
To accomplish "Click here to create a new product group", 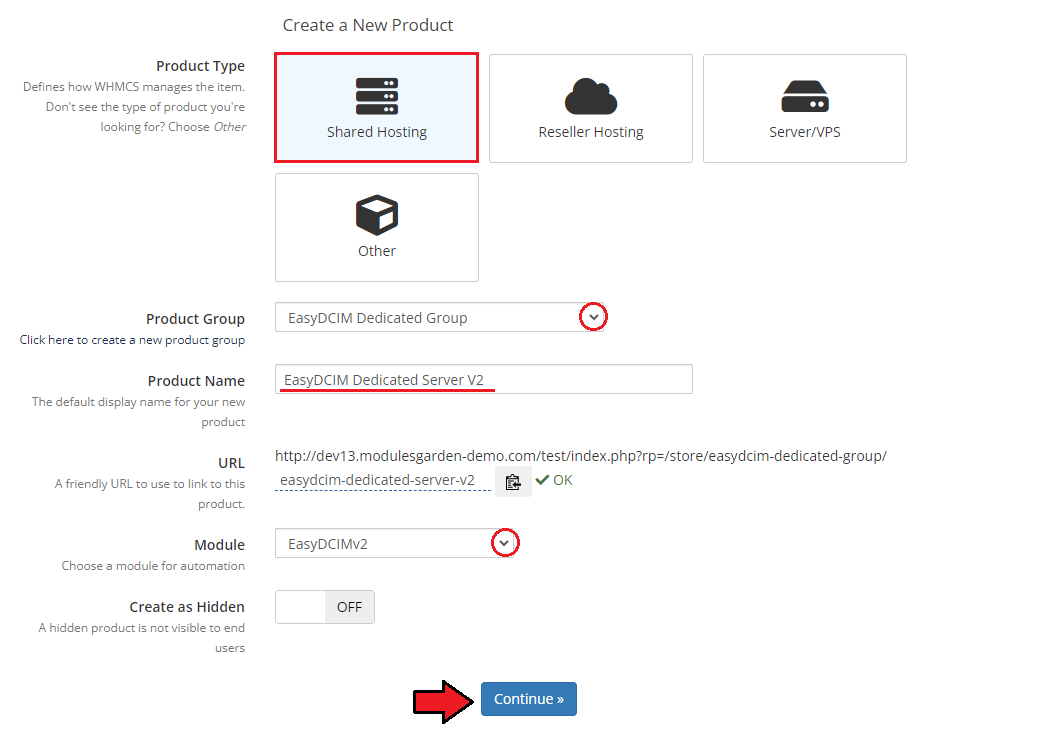I will pos(132,340).
